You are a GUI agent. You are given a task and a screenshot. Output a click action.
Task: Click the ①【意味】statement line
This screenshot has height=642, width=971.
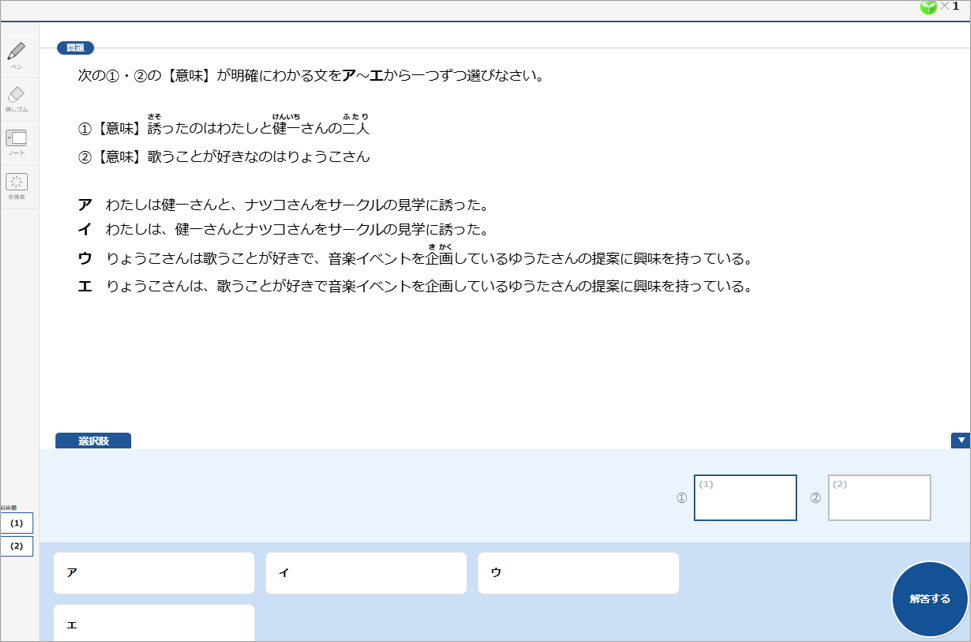[x=224, y=128]
